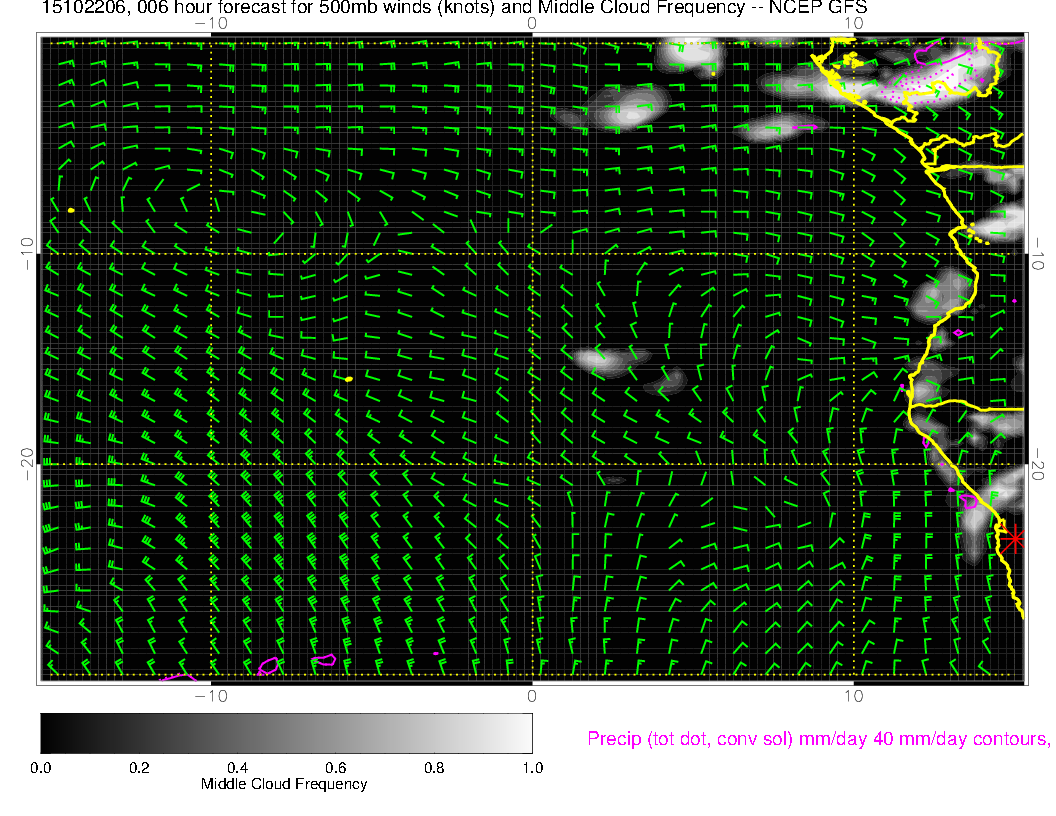Click the -20 latitude label on the left axis
The width and height of the screenshot is (1056, 816).
coord(28,463)
